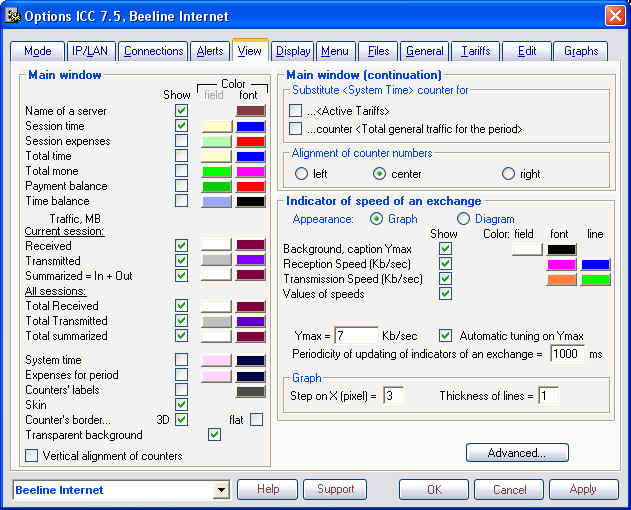Screen dimensions: 631x510
Task: Toggle Transparent background checkbox
Action: [214, 435]
